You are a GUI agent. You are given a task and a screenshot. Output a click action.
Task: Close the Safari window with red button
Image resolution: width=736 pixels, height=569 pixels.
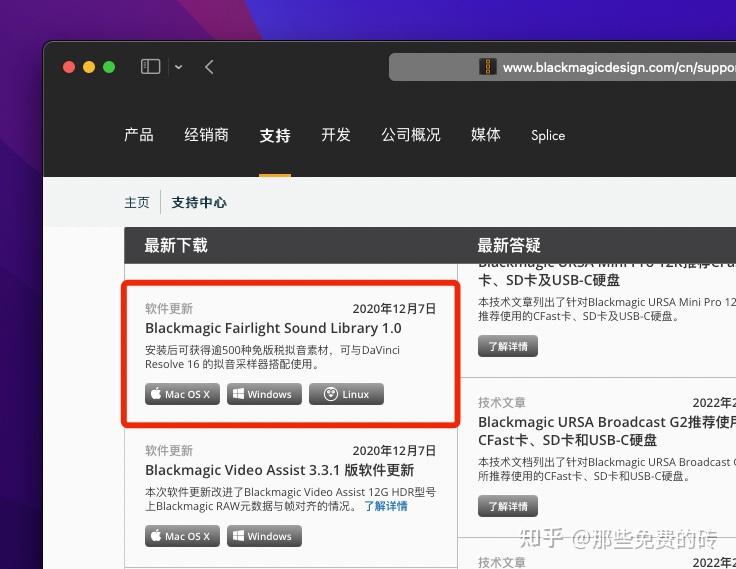tap(69, 67)
